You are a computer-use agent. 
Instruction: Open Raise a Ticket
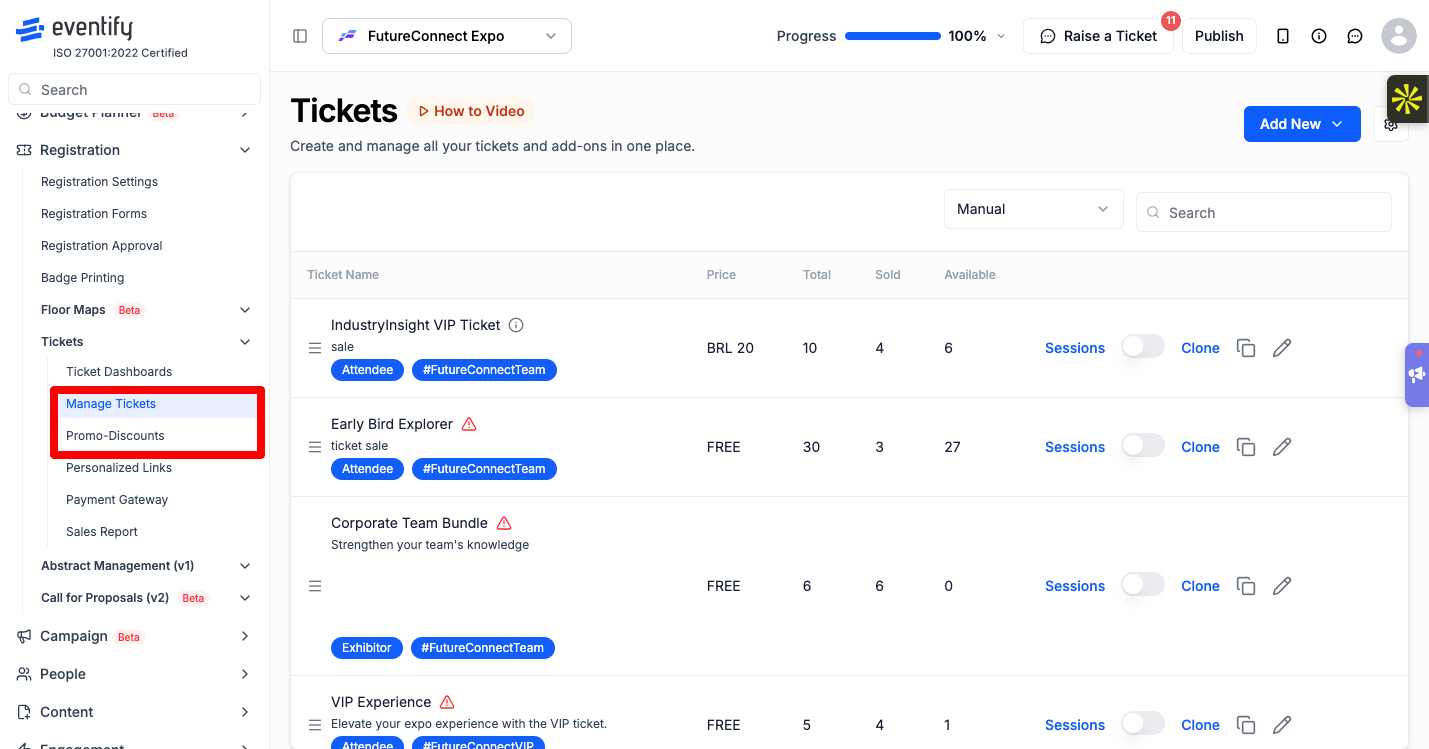coord(1098,36)
